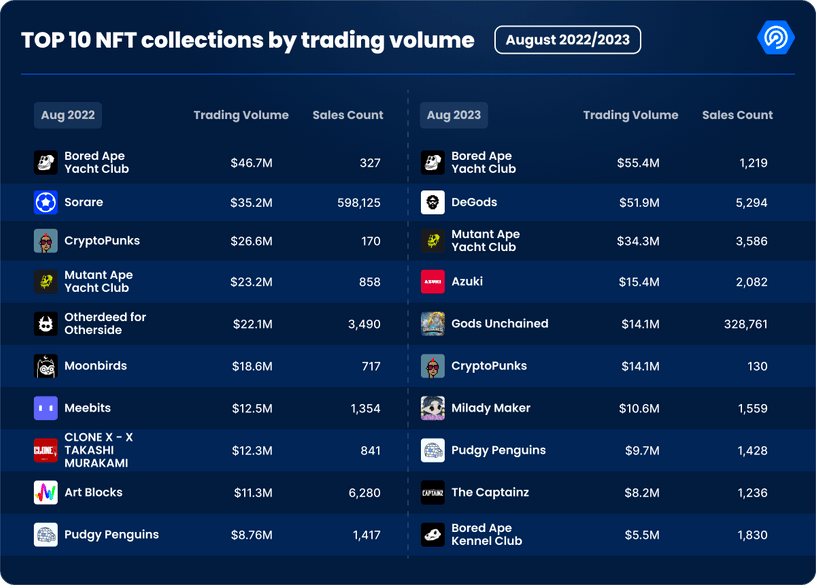
Task: Click the Aug 2023 Bored Ape Yacht Club icon
Action: pos(433,162)
